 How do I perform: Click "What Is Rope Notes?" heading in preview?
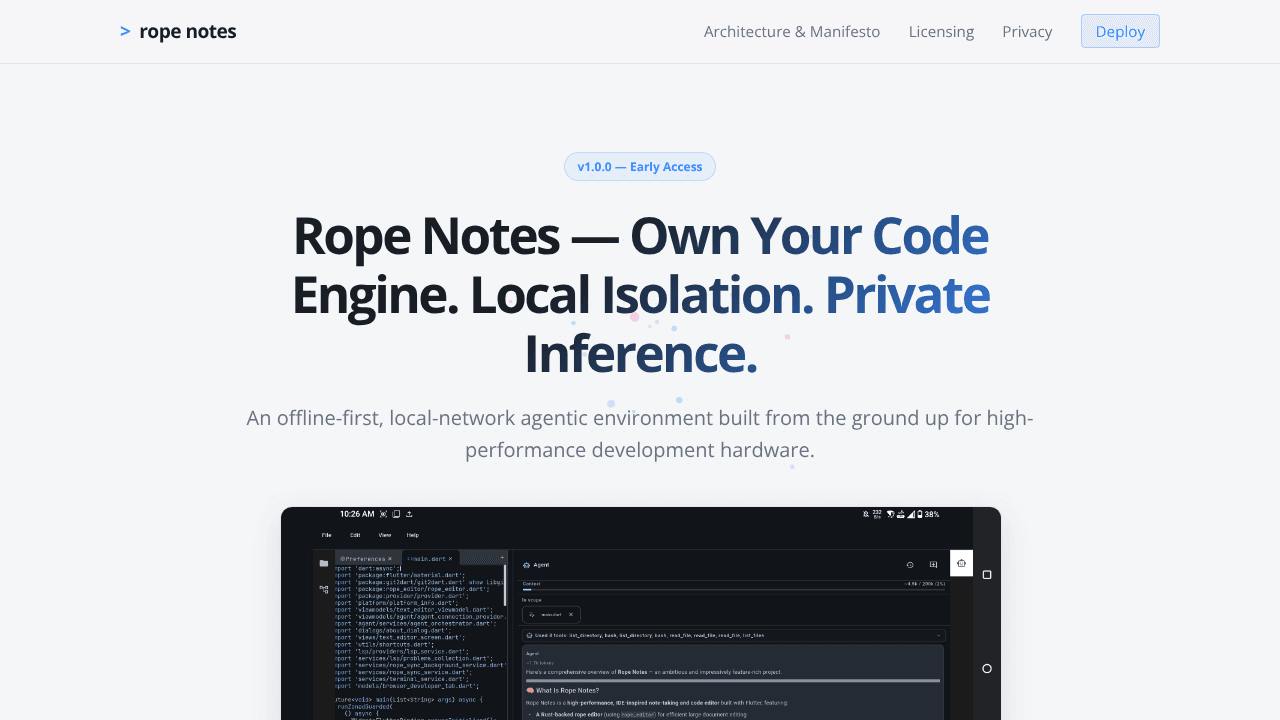561,690
